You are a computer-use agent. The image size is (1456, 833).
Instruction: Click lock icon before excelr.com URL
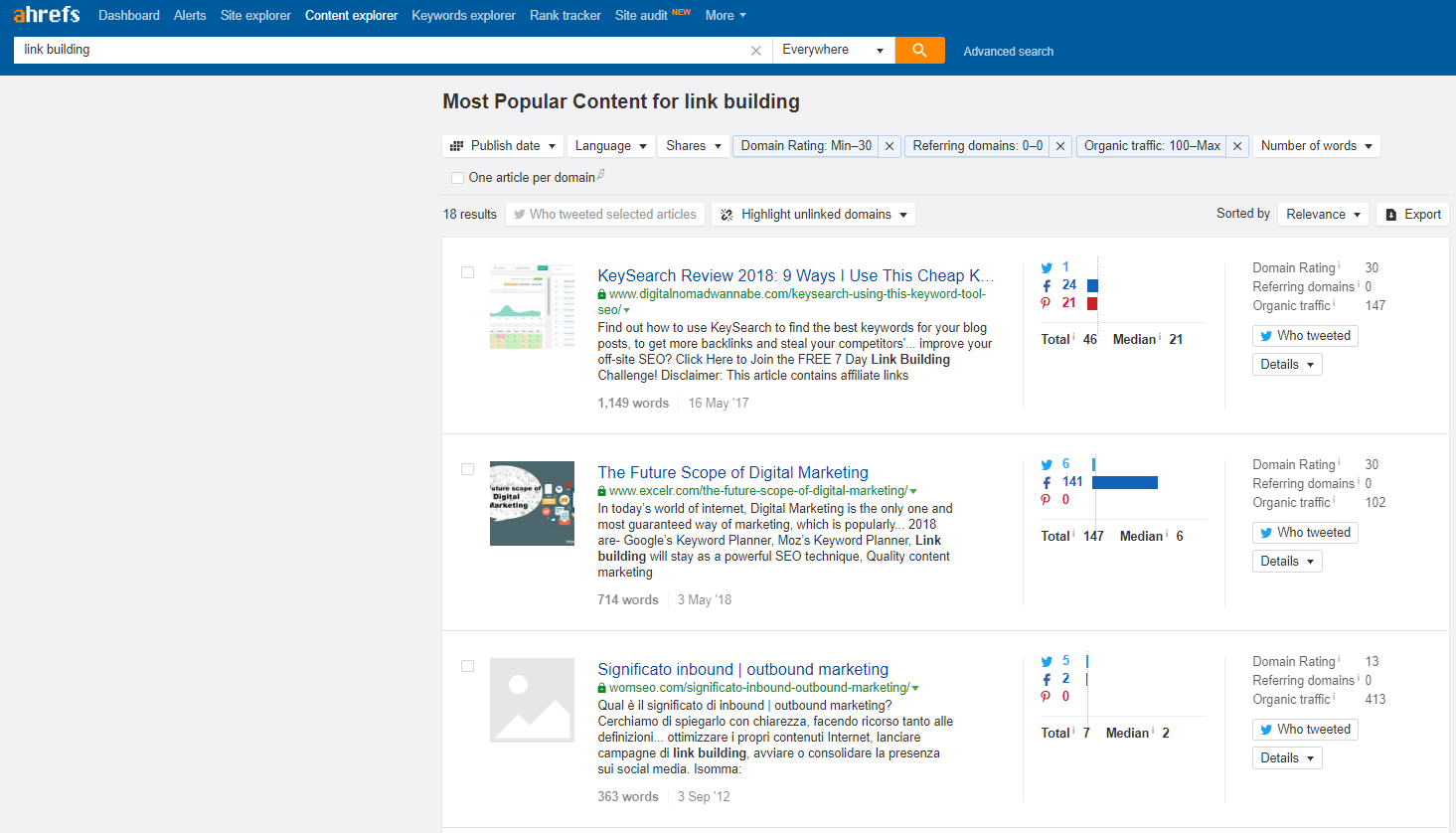pos(602,491)
